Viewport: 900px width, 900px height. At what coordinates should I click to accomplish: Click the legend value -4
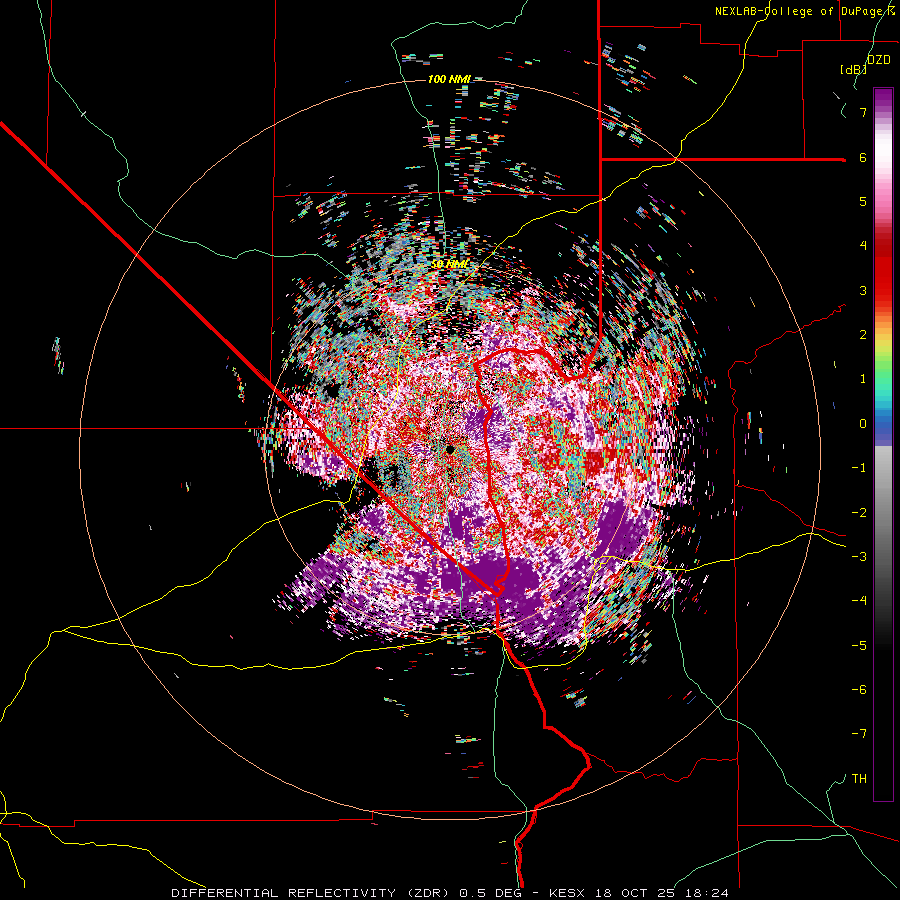click(x=859, y=601)
